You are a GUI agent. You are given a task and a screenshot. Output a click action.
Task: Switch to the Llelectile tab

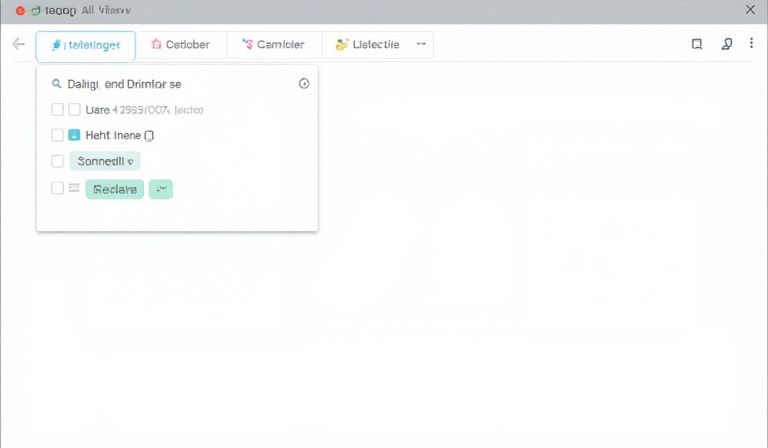(367, 45)
